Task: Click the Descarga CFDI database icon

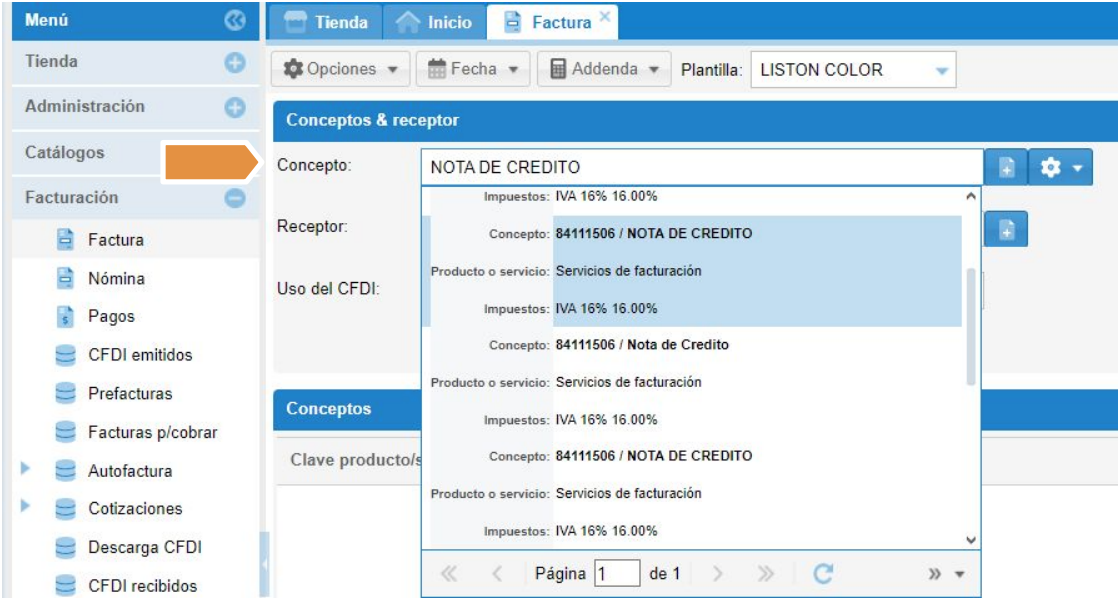Action: pyautogui.click(x=66, y=548)
